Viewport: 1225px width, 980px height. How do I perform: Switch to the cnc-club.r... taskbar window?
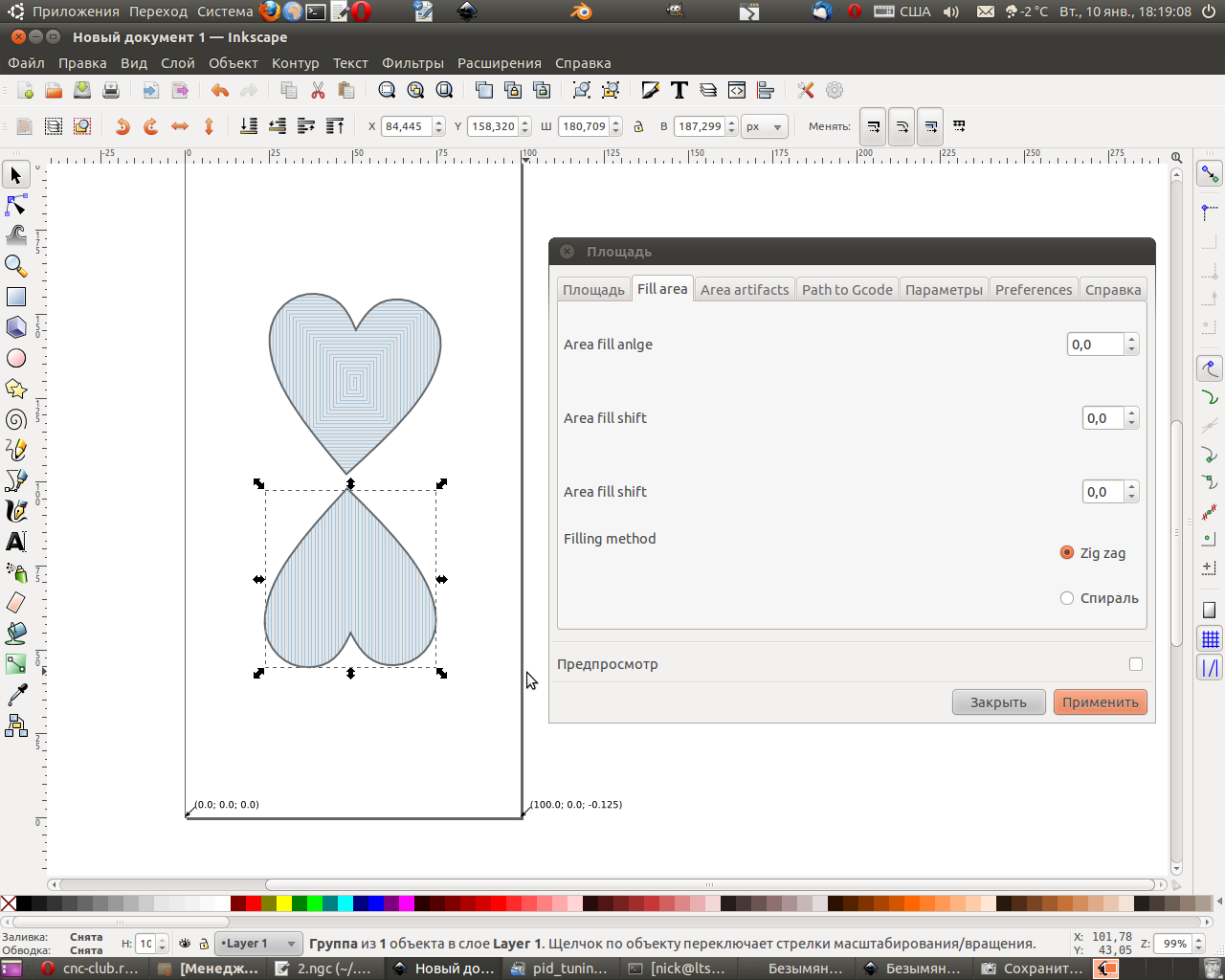(91, 969)
